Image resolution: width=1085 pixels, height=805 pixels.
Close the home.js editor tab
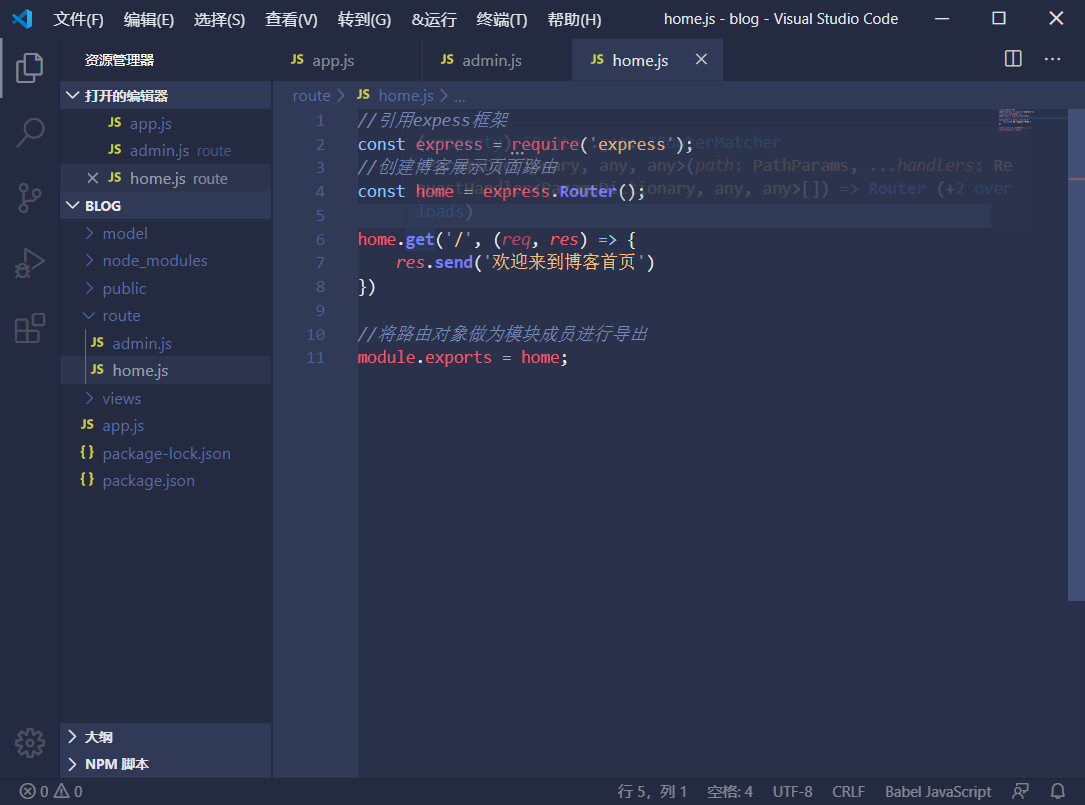(701, 60)
